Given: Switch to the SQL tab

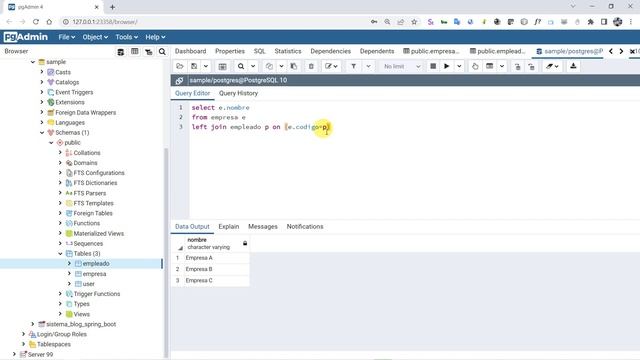Looking at the screenshot, I should (260, 51).
